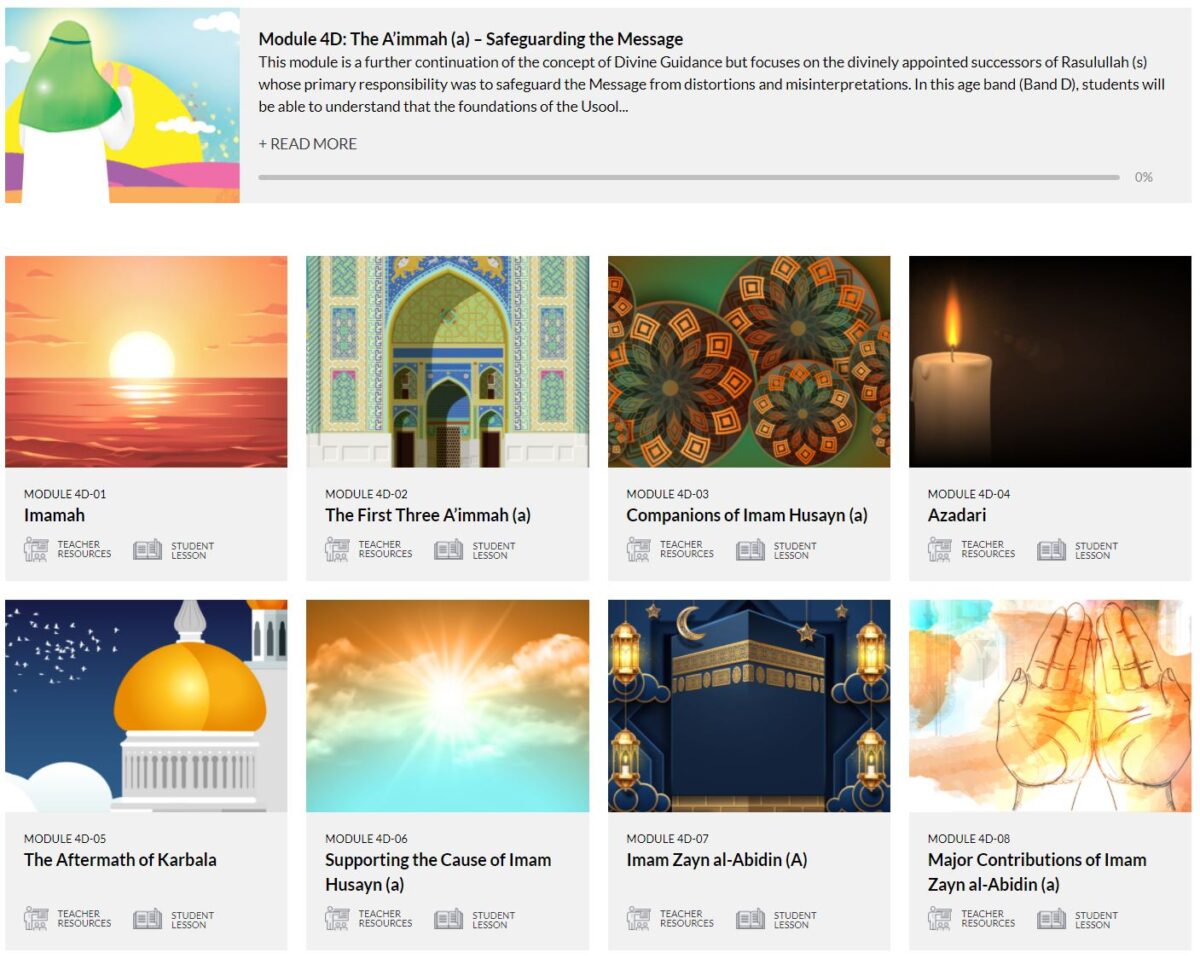Expand the module description with Read More
The image size is (1200, 959).
(x=308, y=144)
